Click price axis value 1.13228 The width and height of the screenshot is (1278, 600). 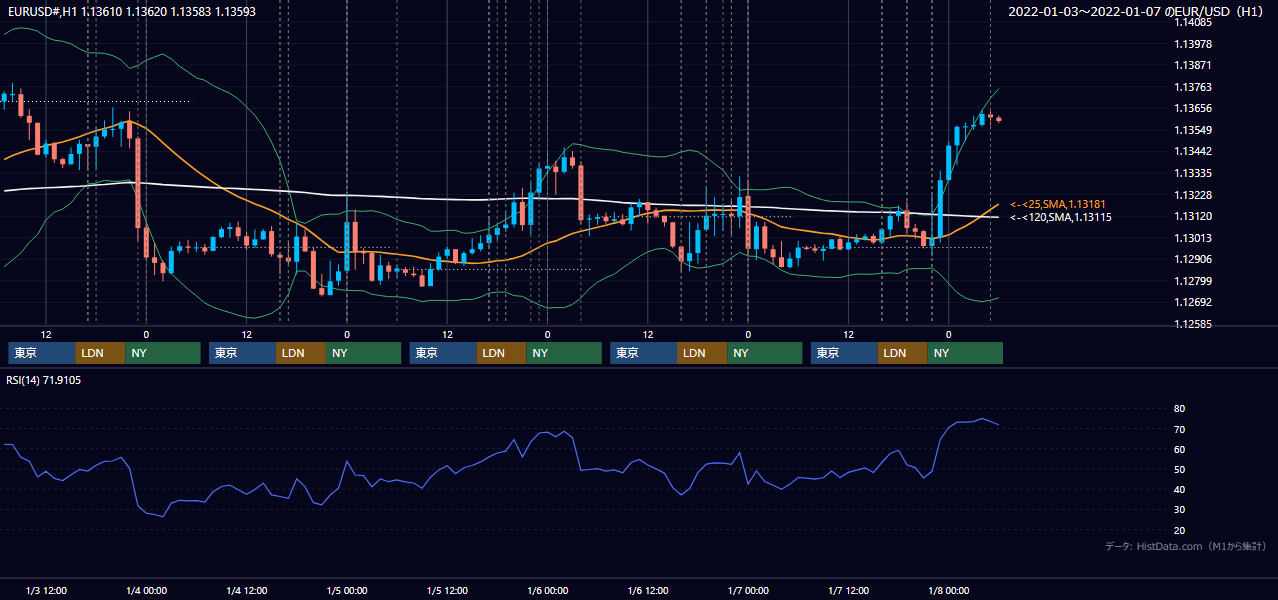1192,195
